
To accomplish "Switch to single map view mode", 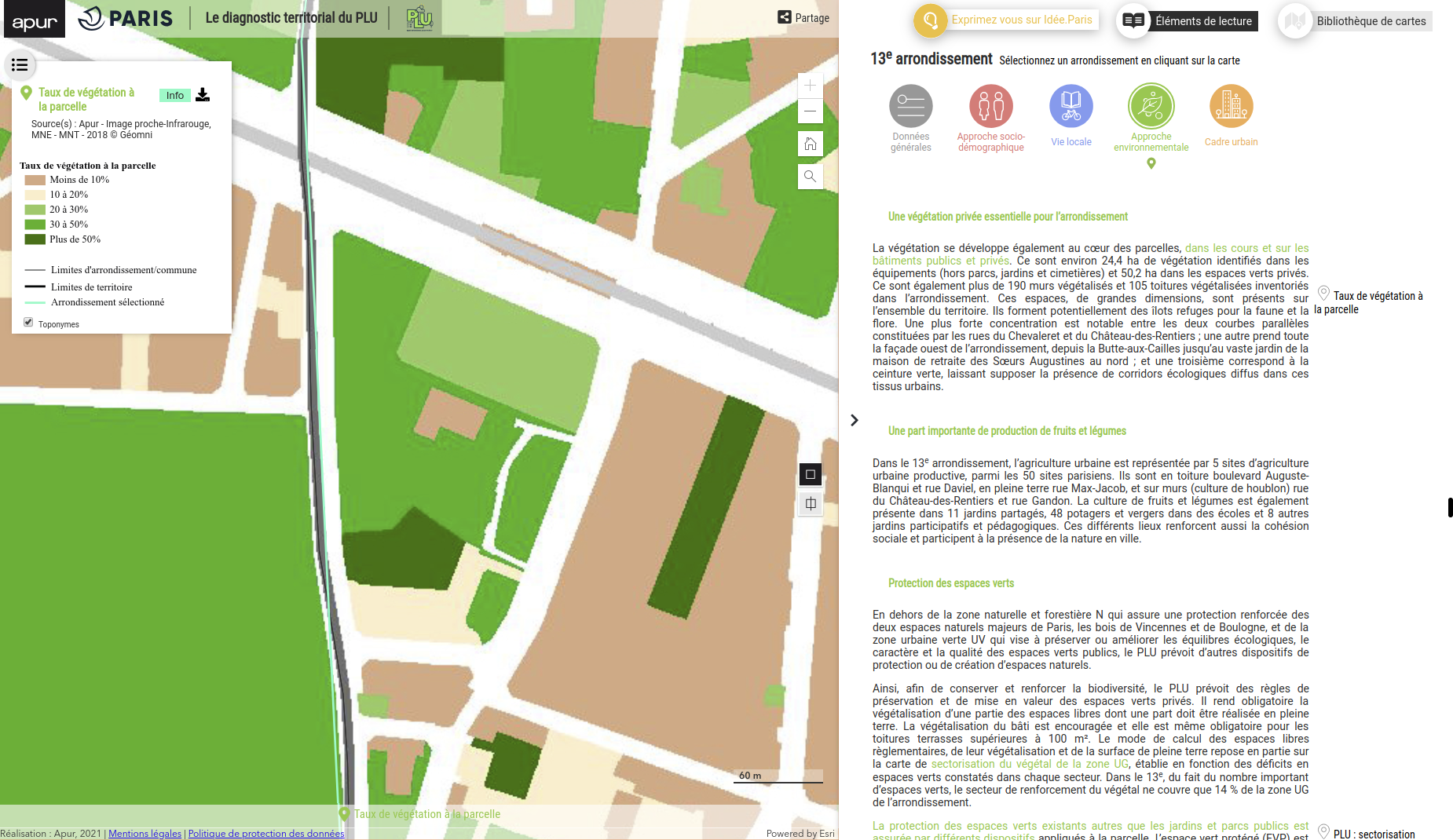I will click(x=811, y=474).
